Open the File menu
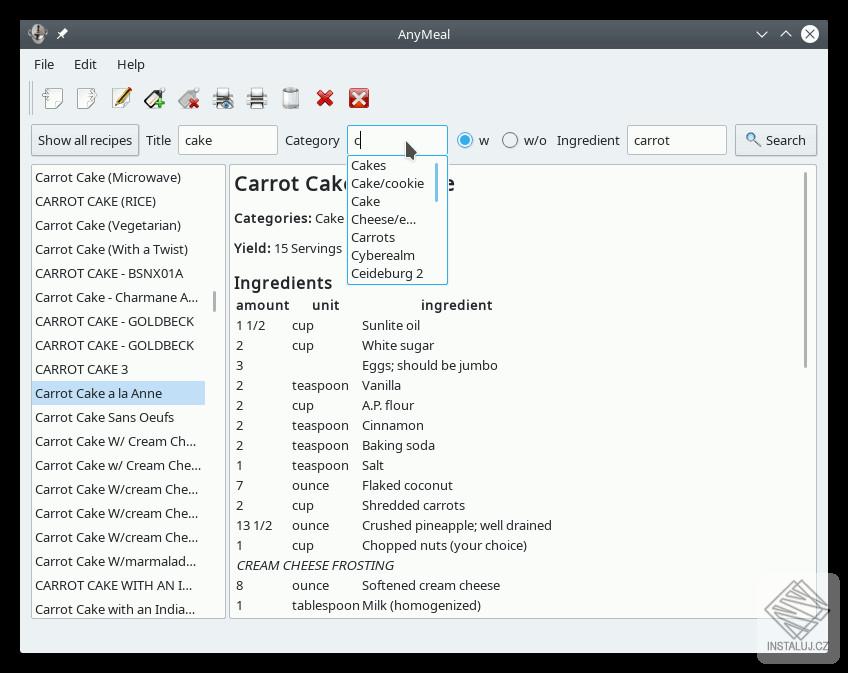 click(44, 64)
